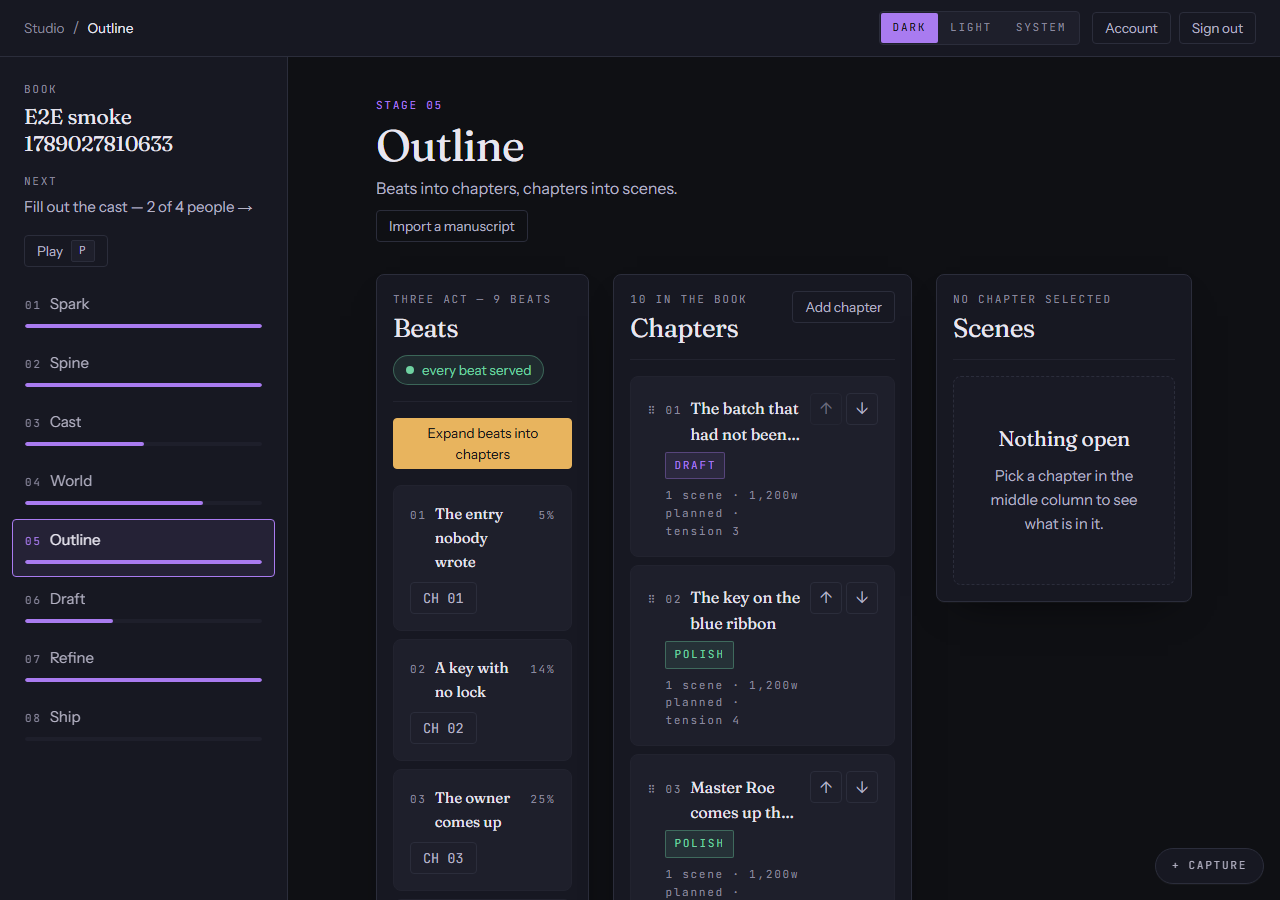This screenshot has width=1280, height=900.
Task: Move chapter 02 down with arrow
Action: click(862, 598)
